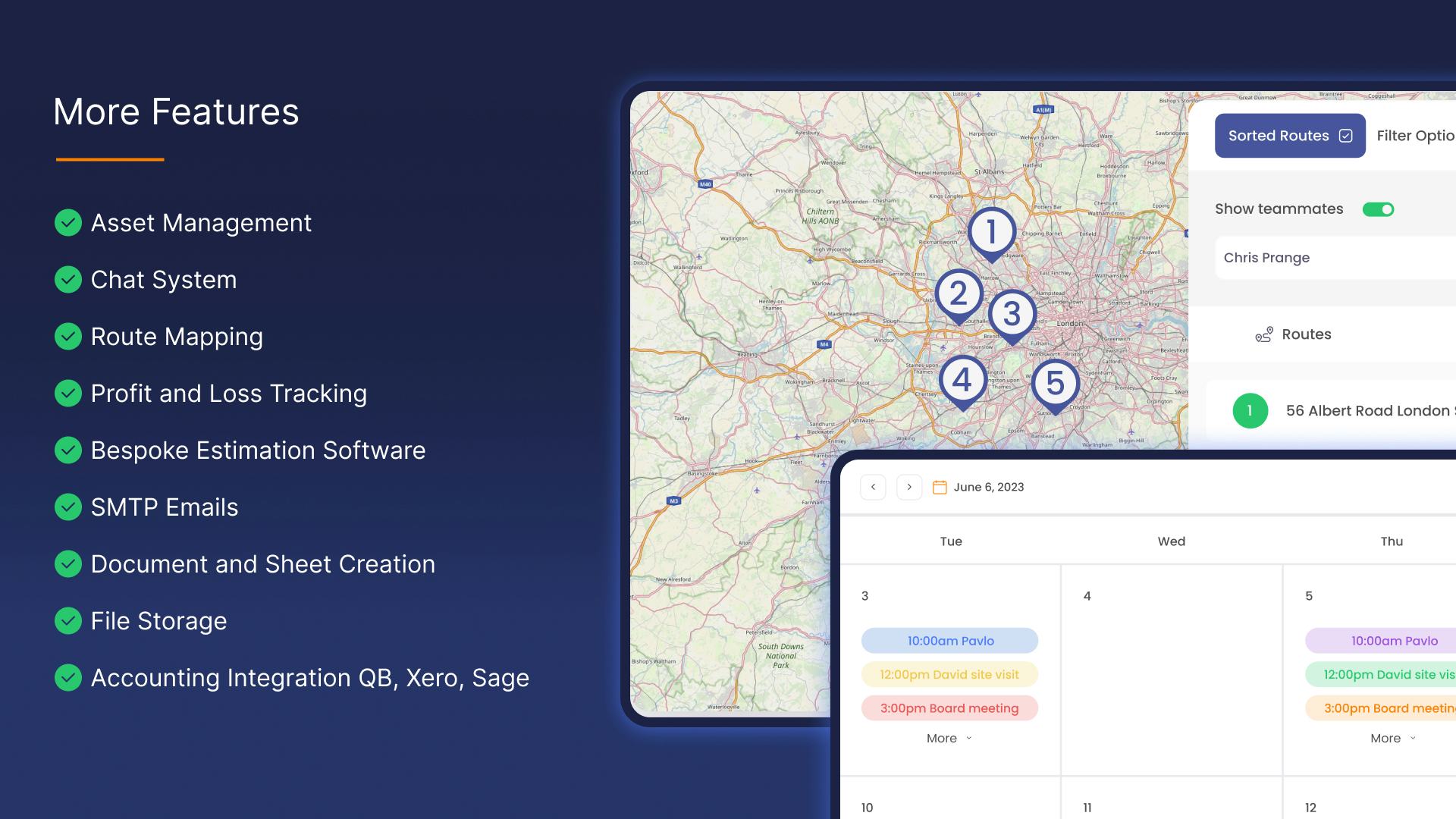Select map marker number 2
The height and width of the screenshot is (819, 1456).
[x=959, y=294]
